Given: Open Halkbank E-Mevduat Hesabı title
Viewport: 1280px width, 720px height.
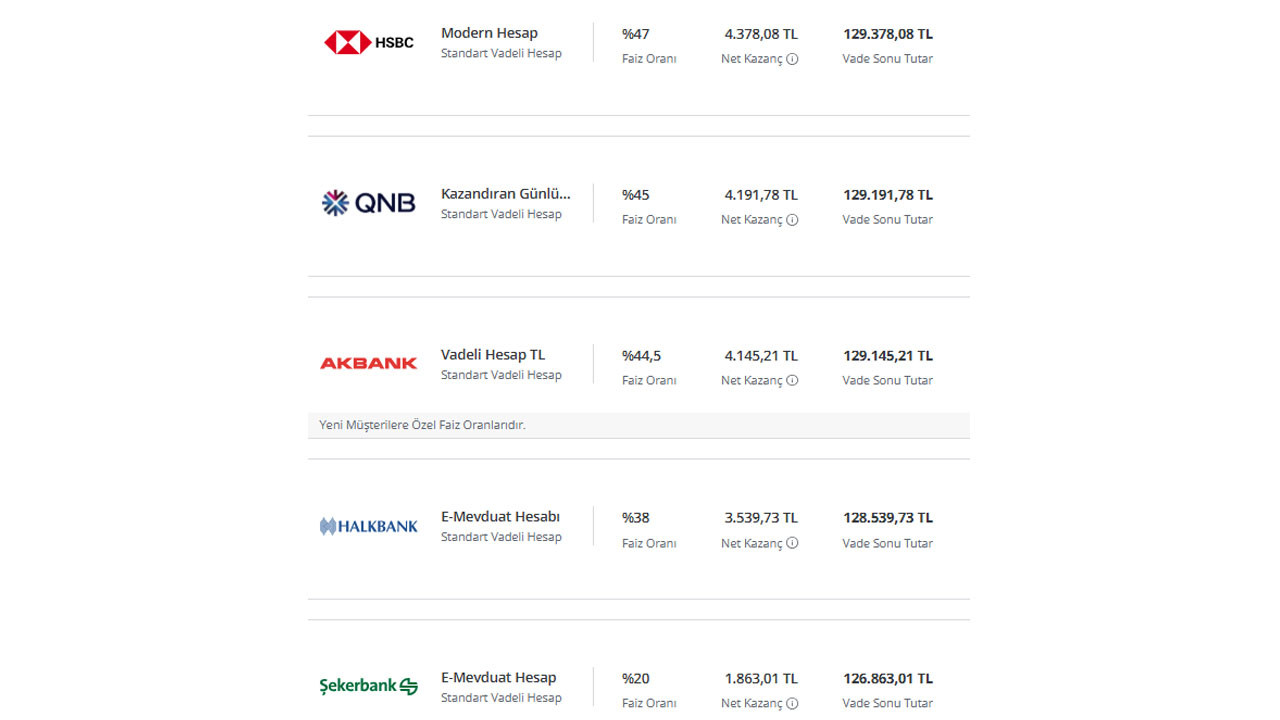Looking at the screenshot, I should coord(500,517).
